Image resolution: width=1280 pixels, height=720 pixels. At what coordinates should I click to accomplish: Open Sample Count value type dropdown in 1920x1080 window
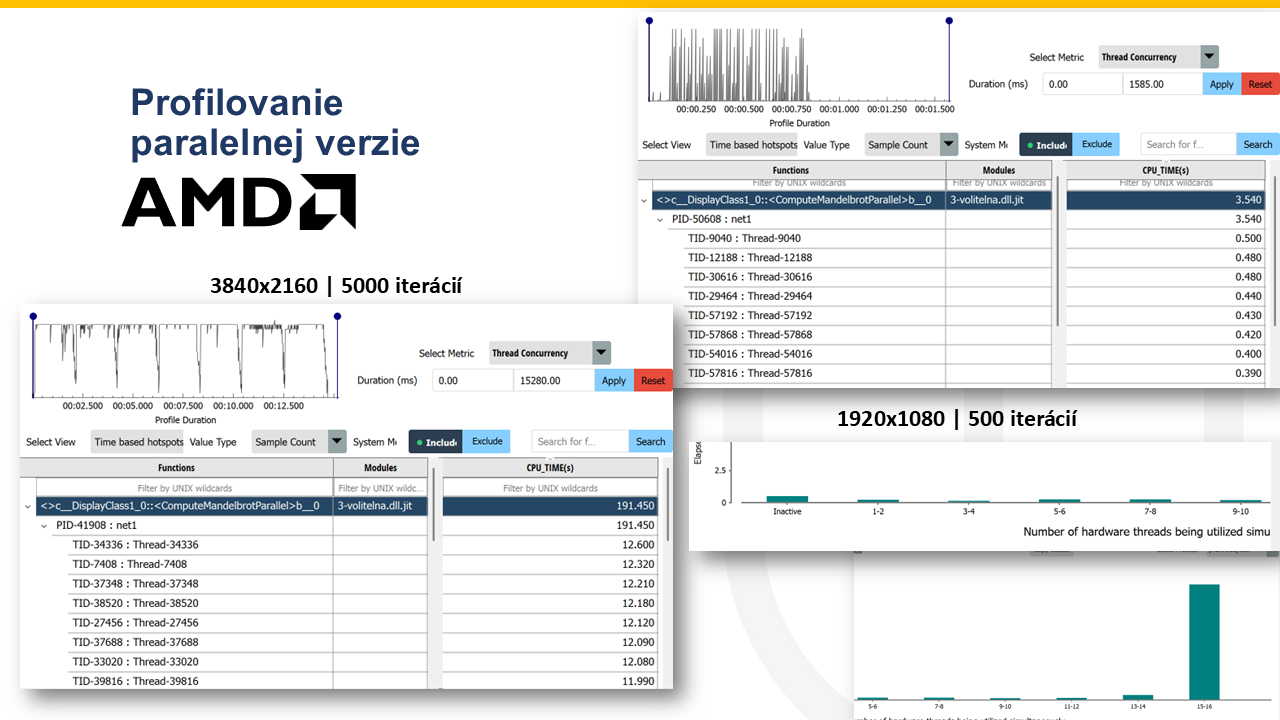[x=911, y=145]
